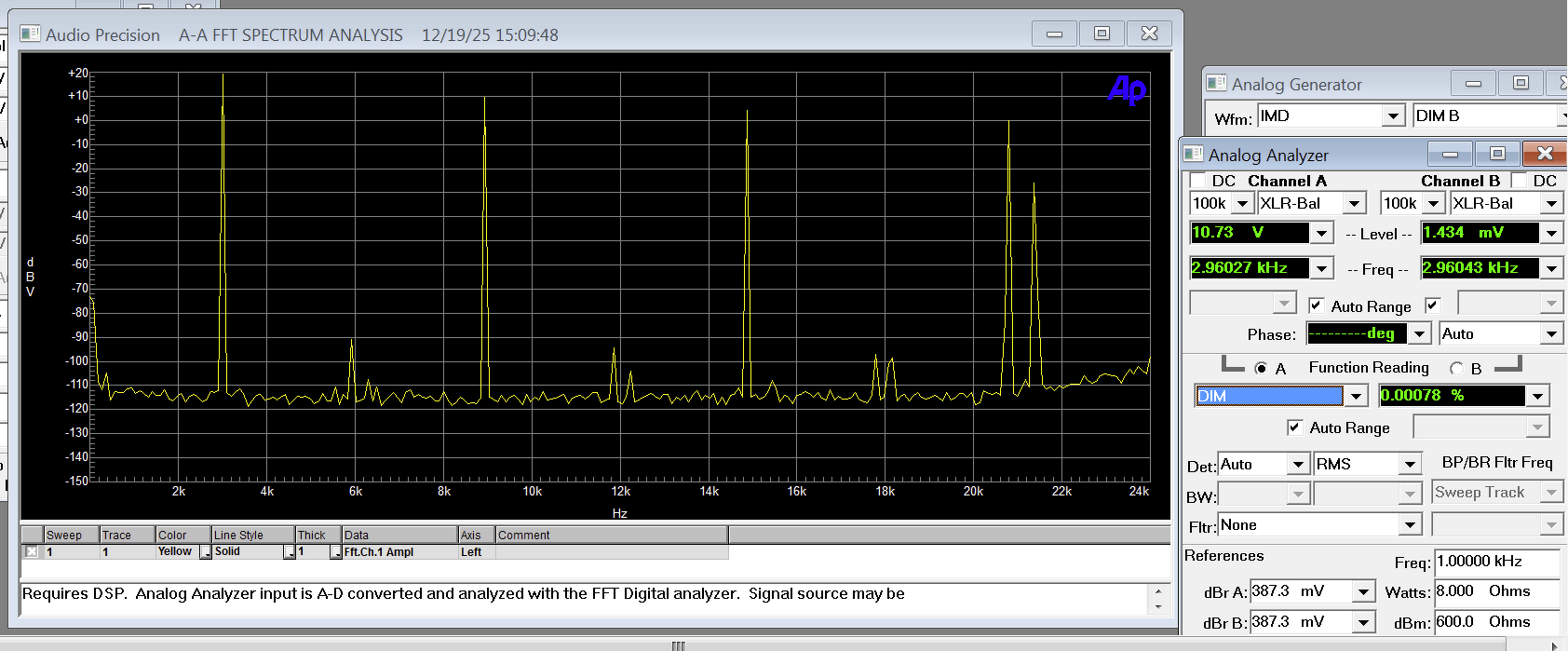Open dBr A reference units dropdown

(x=1364, y=591)
